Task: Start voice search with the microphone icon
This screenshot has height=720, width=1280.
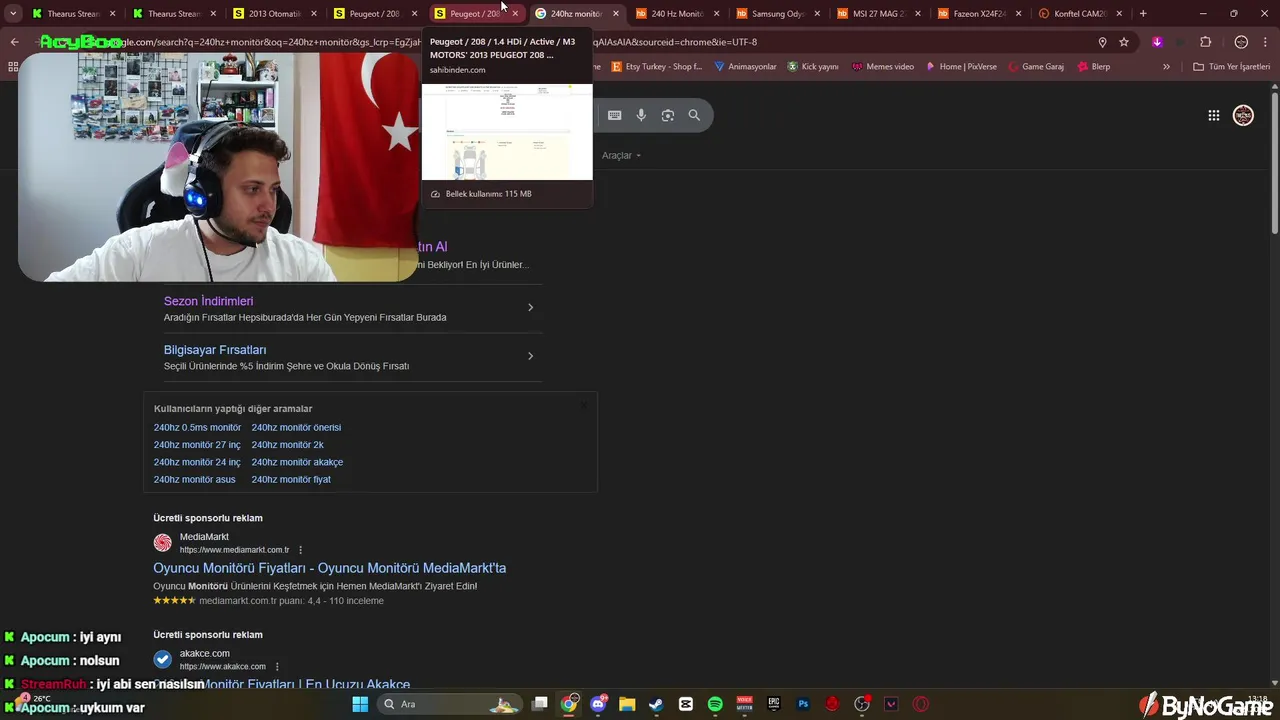Action: (641, 115)
